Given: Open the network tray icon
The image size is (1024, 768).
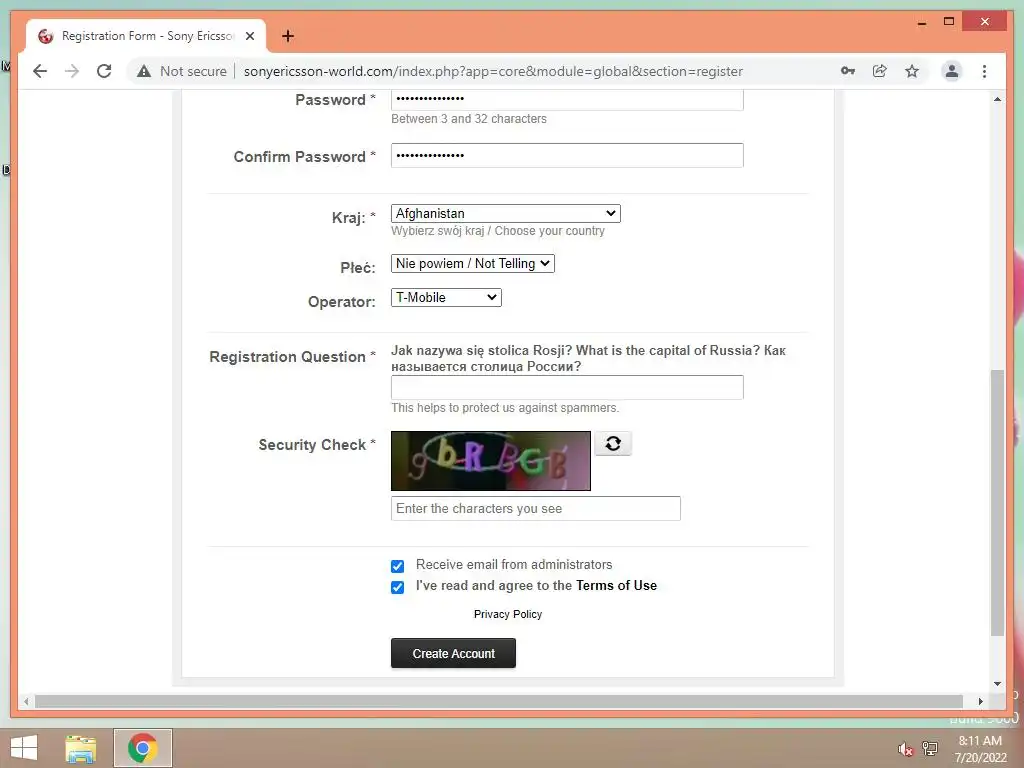Looking at the screenshot, I should click(x=930, y=748).
